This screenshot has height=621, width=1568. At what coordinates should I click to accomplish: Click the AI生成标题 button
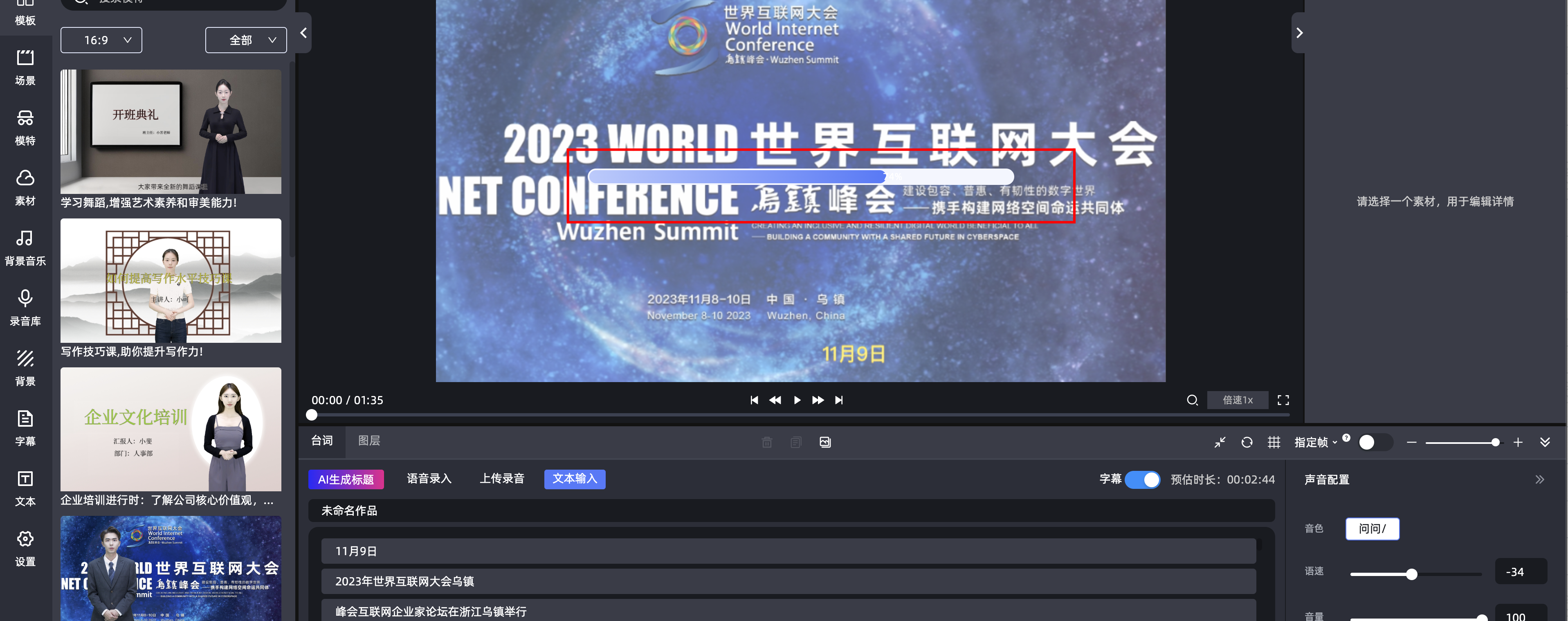[346, 480]
